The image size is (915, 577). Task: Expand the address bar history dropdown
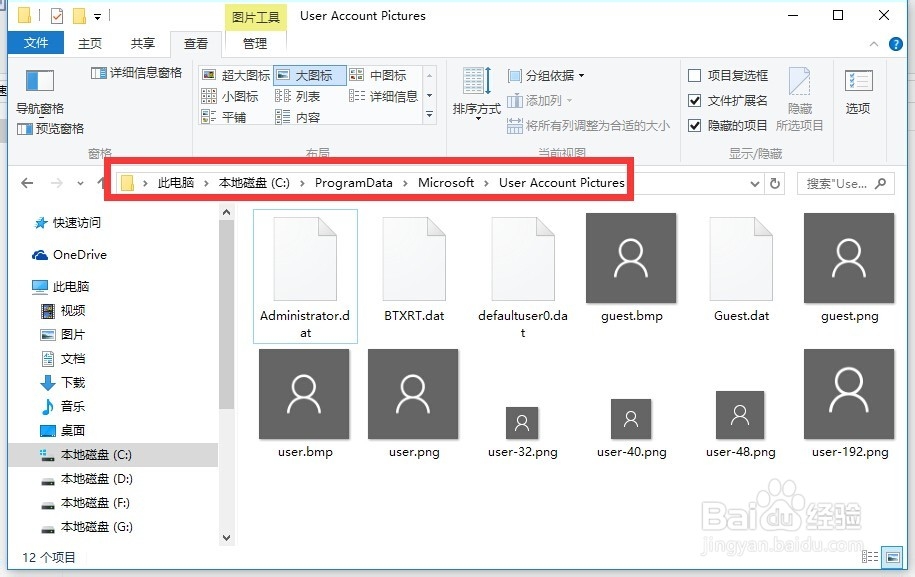coord(755,184)
